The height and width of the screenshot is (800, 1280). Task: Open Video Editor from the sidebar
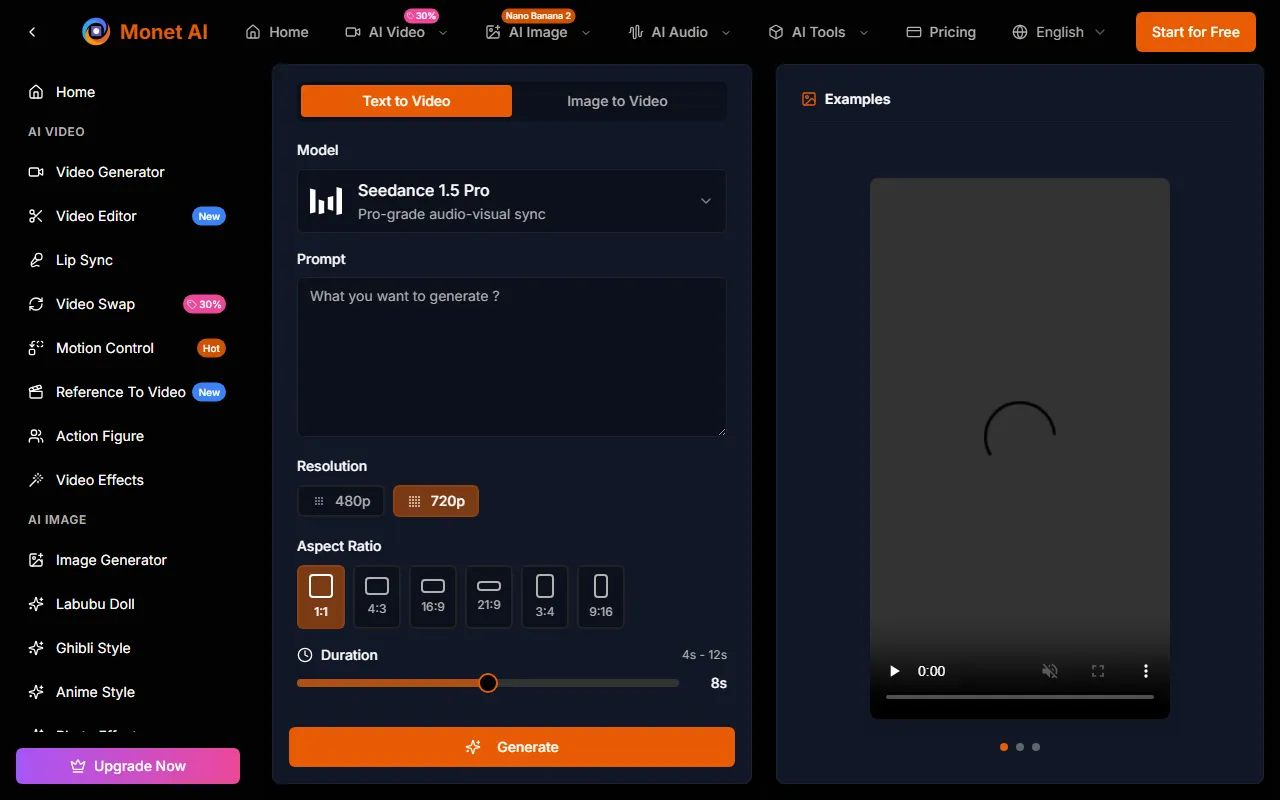coord(96,216)
